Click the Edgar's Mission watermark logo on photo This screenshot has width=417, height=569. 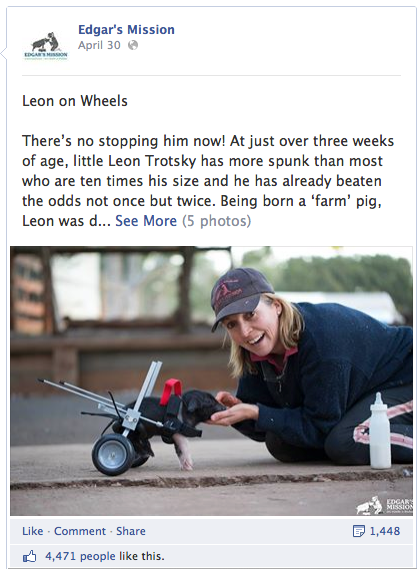(384, 505)
